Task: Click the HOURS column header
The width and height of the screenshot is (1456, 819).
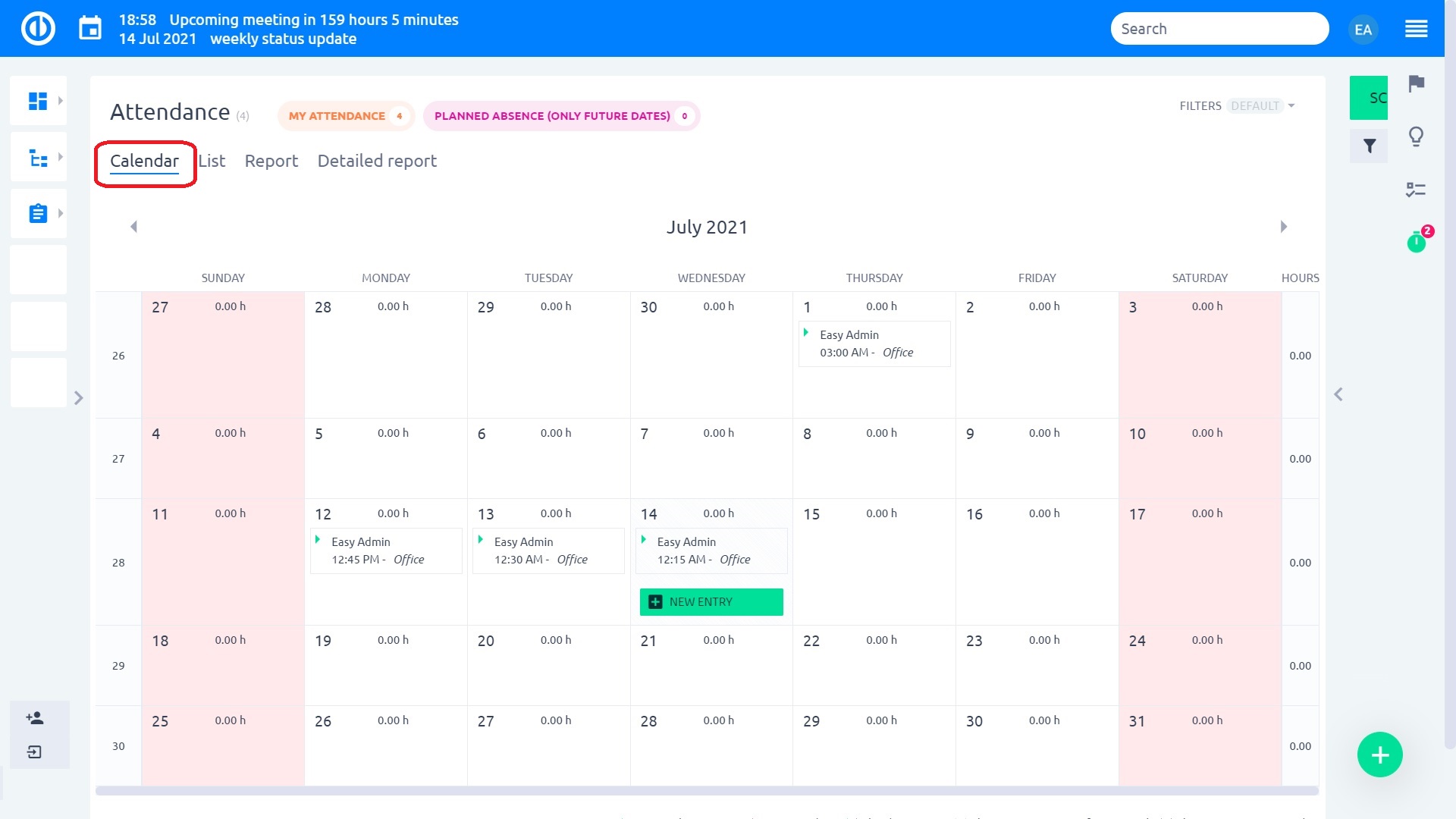Action: point(1300,278)
